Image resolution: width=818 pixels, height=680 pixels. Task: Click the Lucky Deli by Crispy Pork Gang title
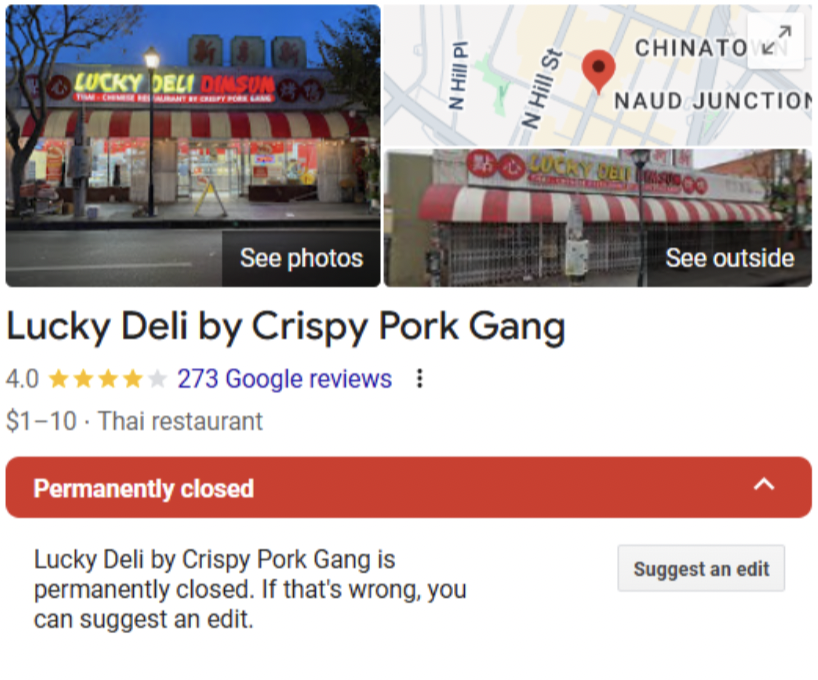(285, 327)
